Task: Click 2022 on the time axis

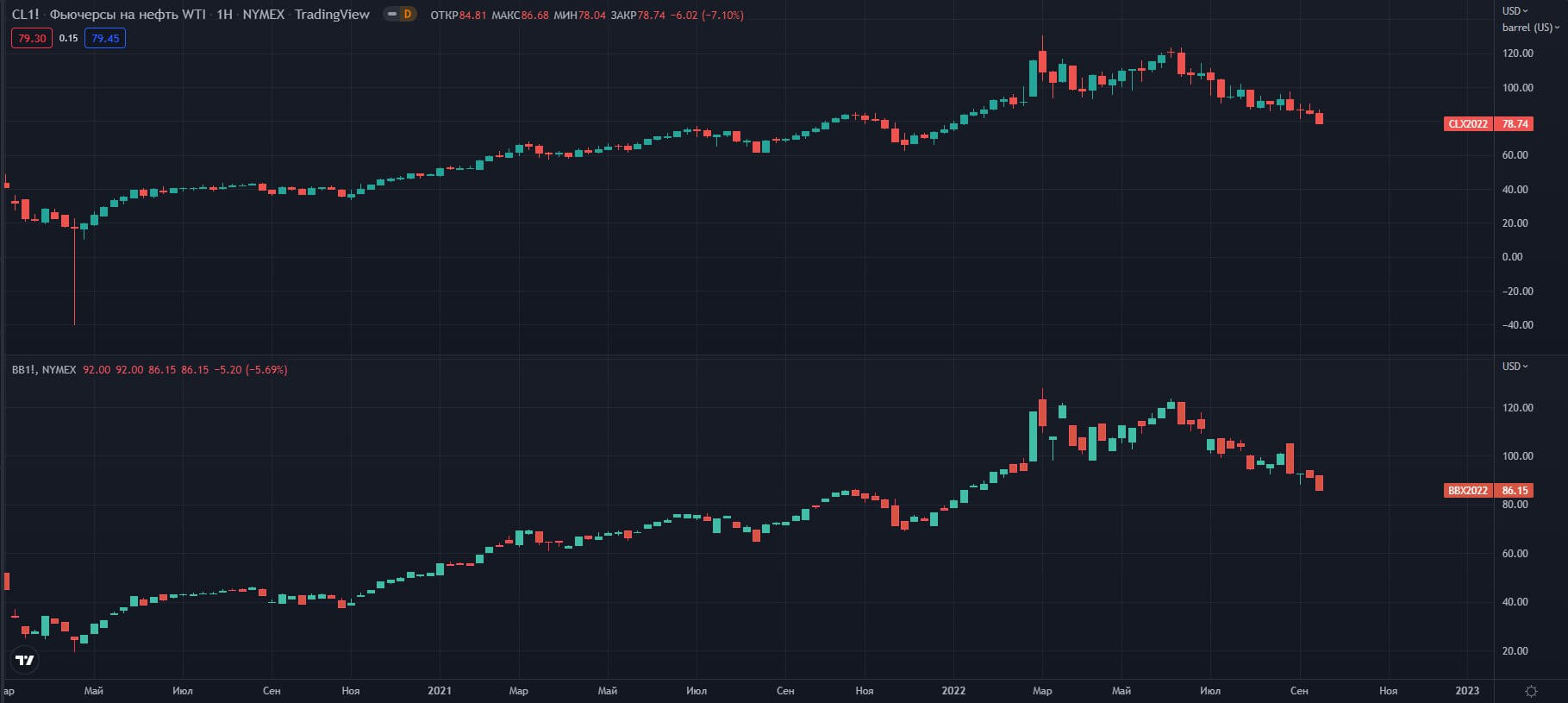Action: click(953, 691)
